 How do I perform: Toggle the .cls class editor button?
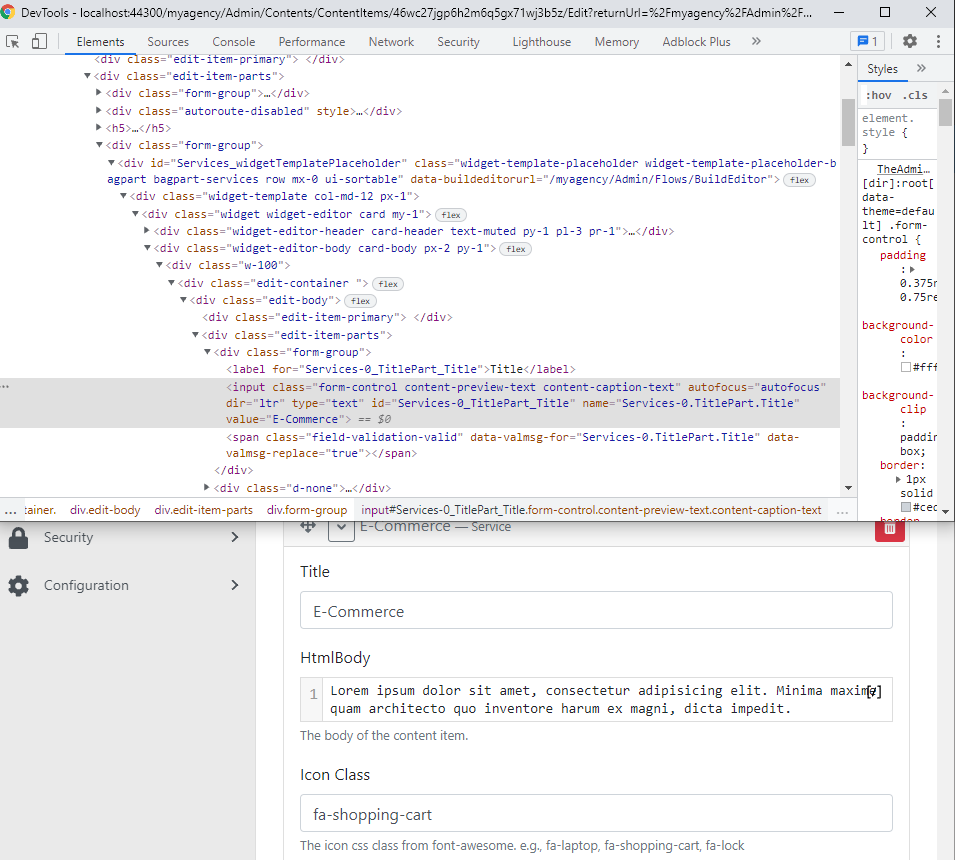pos(915,95)
